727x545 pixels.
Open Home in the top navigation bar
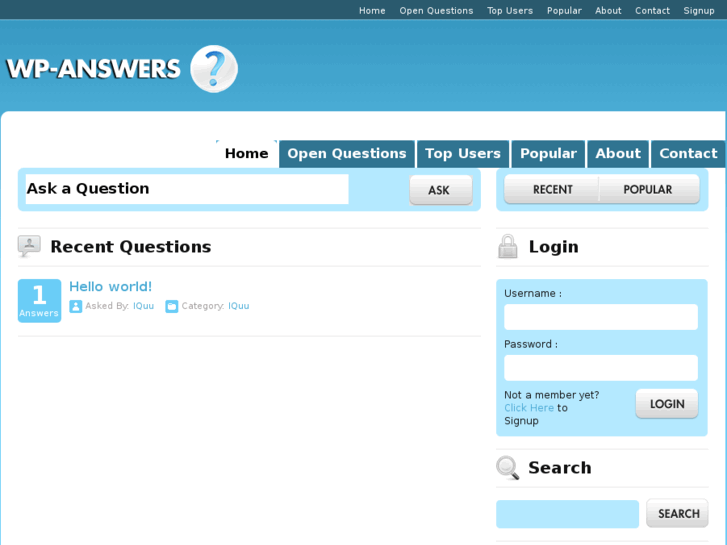(x=372, y=11)
